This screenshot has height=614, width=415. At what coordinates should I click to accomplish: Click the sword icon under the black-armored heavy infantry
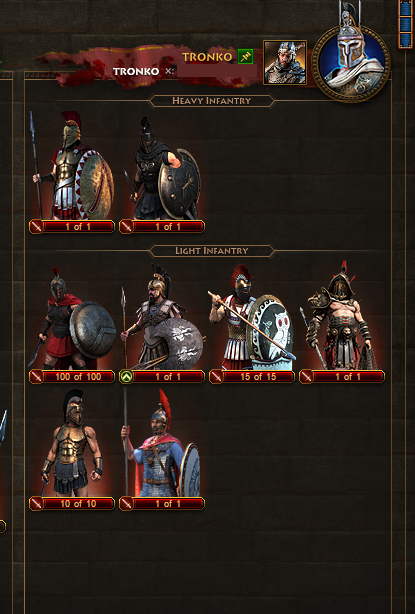point(126,227)
